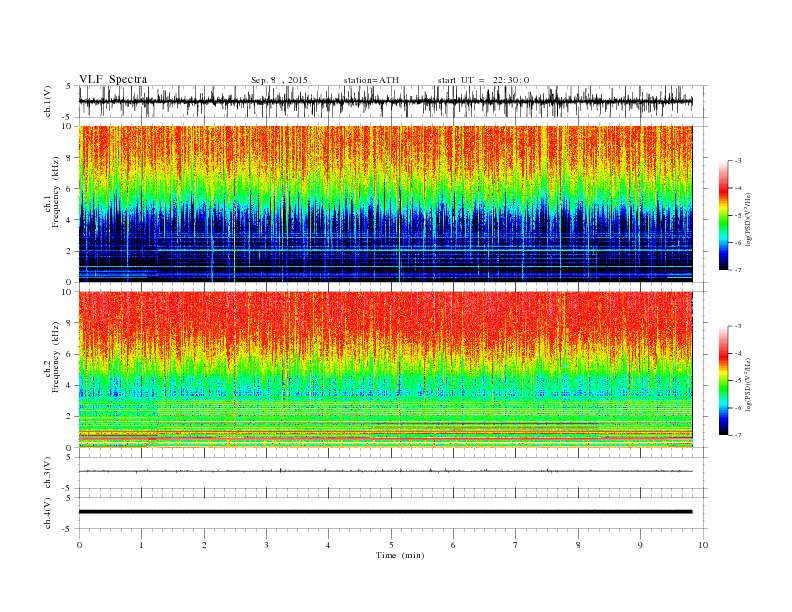This screenshot has height=612, width=792.
Task: Select the "start UT = 22:30:0" text
Action: [x=483, y=80]
